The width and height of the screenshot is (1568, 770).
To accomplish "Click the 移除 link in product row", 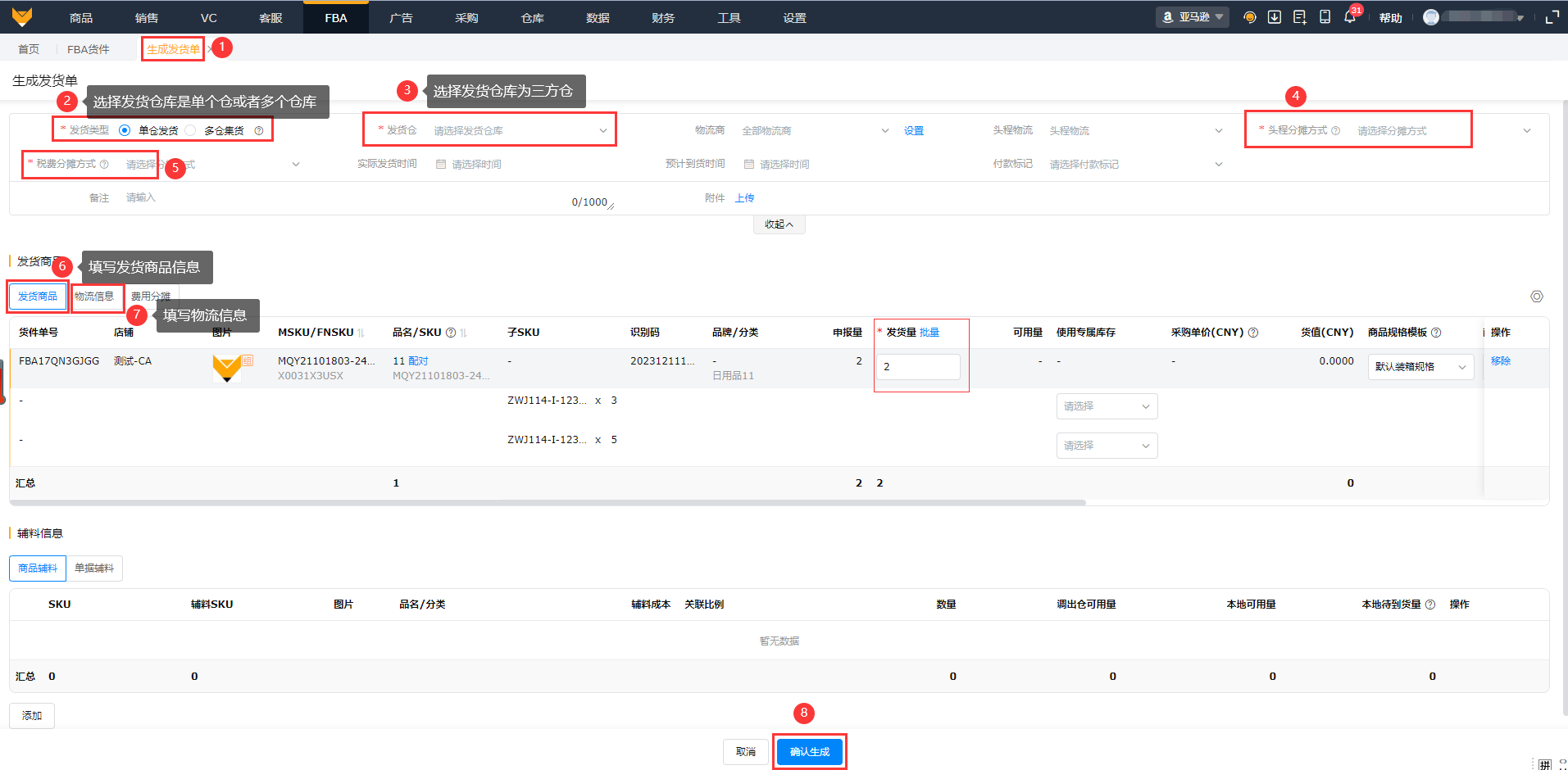I will (x=1500, y=361).
